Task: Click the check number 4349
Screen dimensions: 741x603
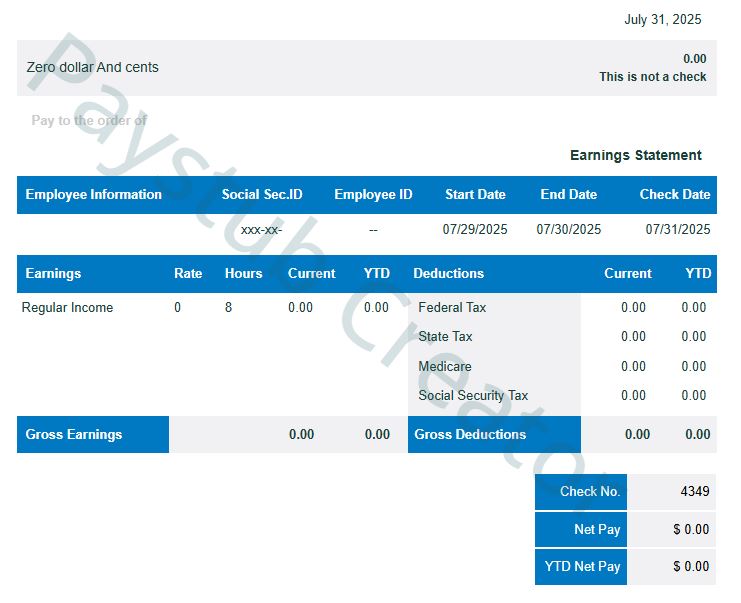Action: pos(694,491)
